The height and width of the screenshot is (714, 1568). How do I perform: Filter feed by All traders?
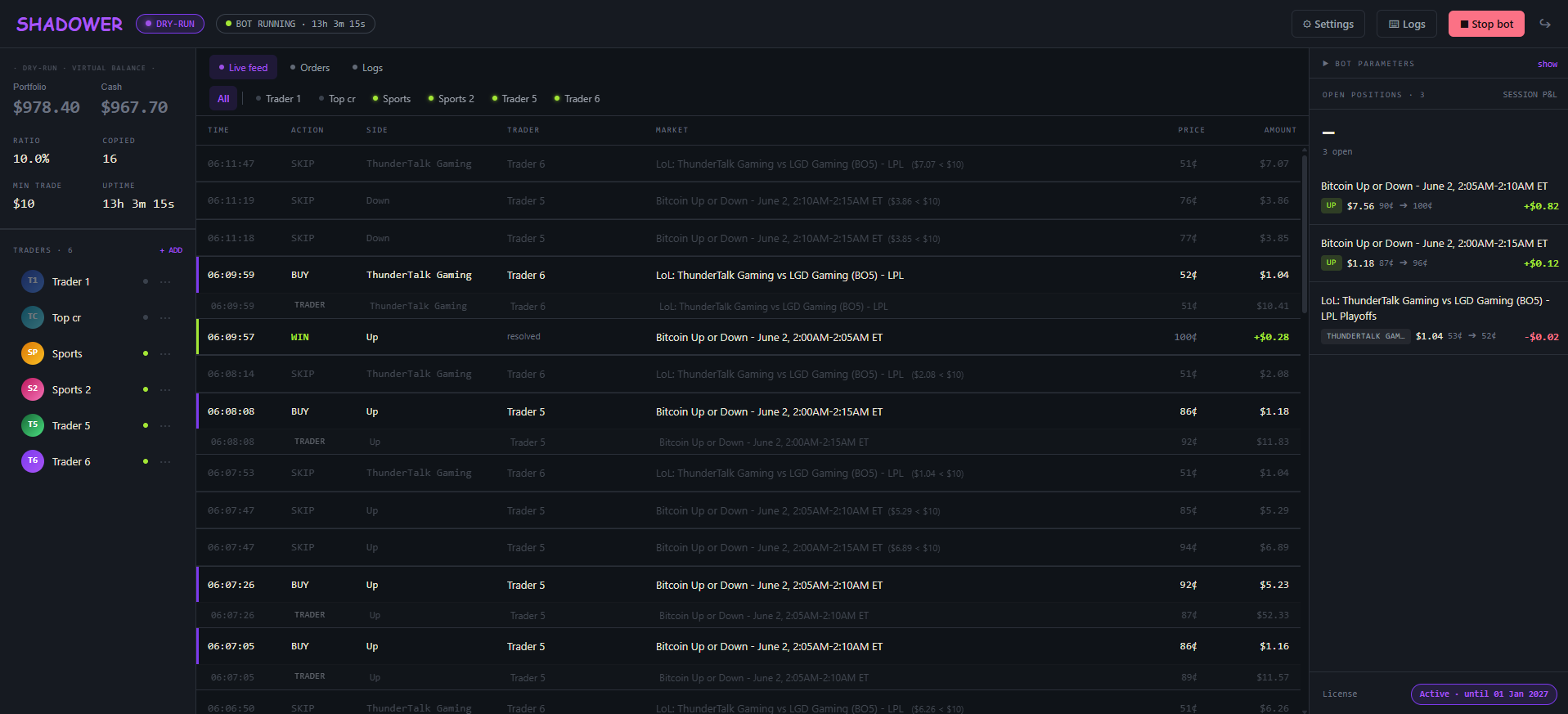point(223,99)
